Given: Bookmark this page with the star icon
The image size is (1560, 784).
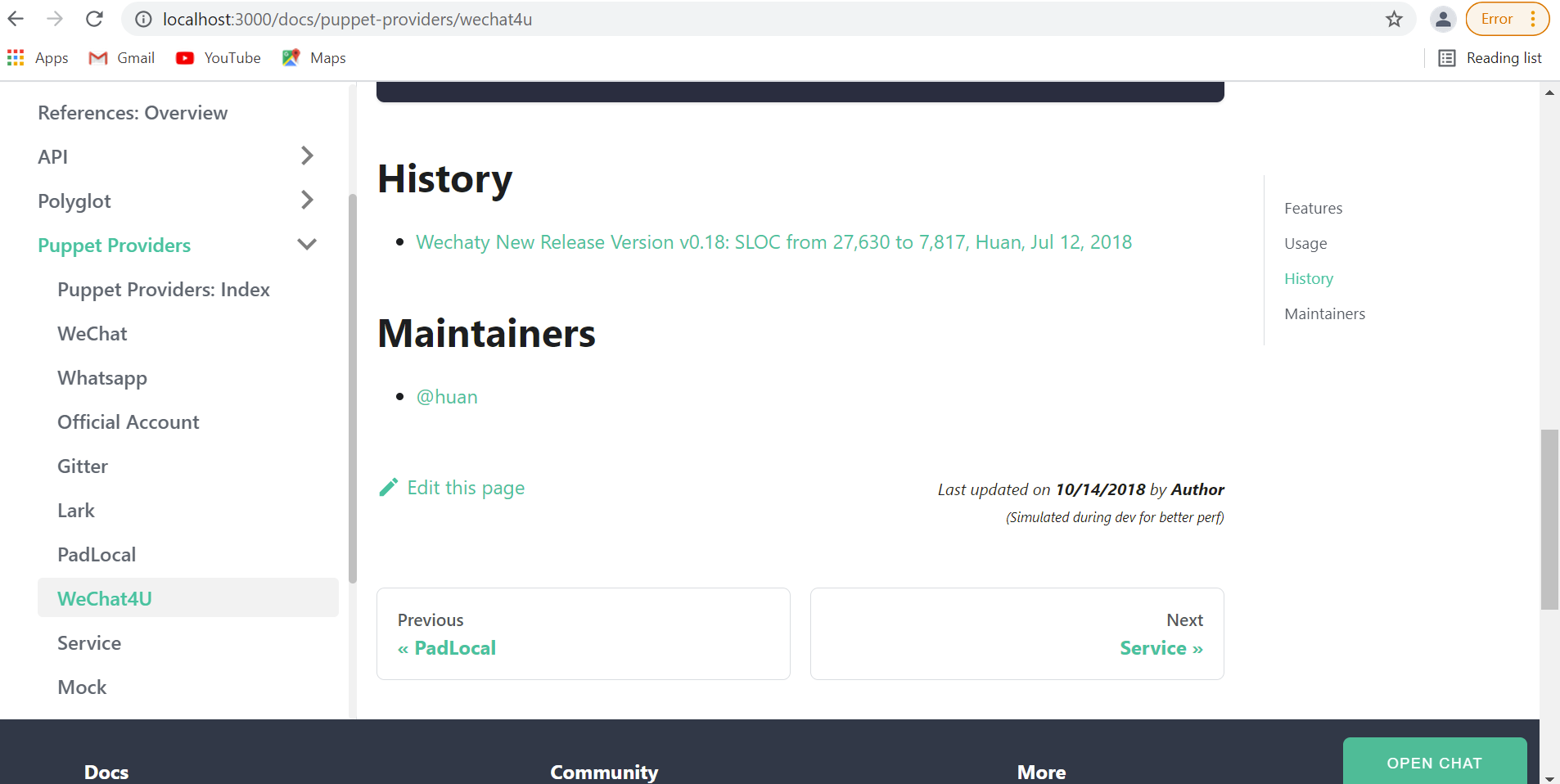Looking at the screenshot, I should coord(1394,19).
